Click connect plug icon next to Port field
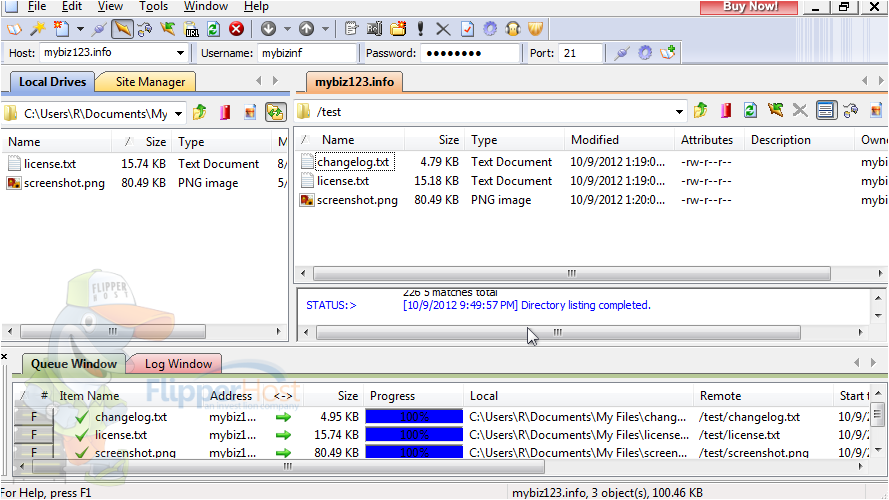The width and height of the screenshot is (889, 500). [x=622, y=53]
